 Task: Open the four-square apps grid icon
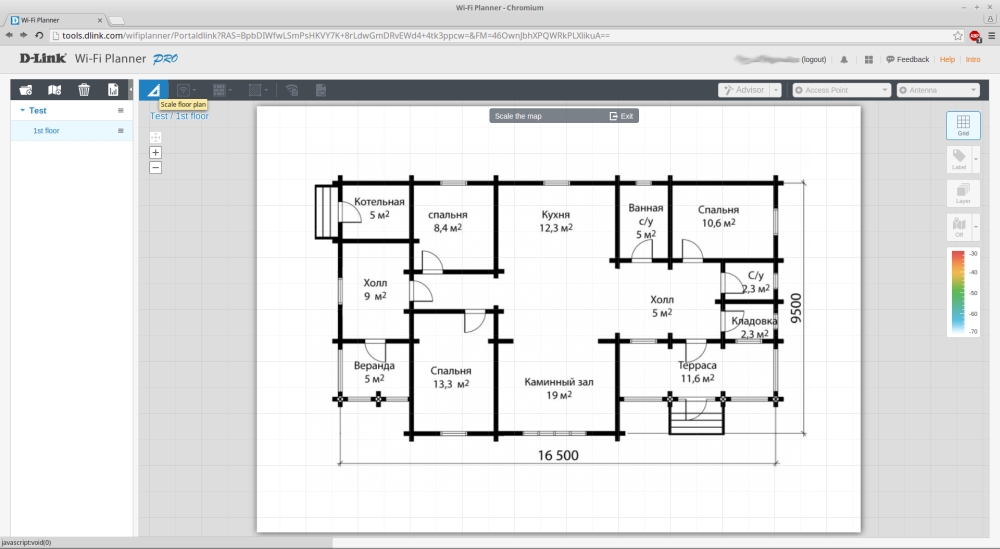click(x=868, y=60)
